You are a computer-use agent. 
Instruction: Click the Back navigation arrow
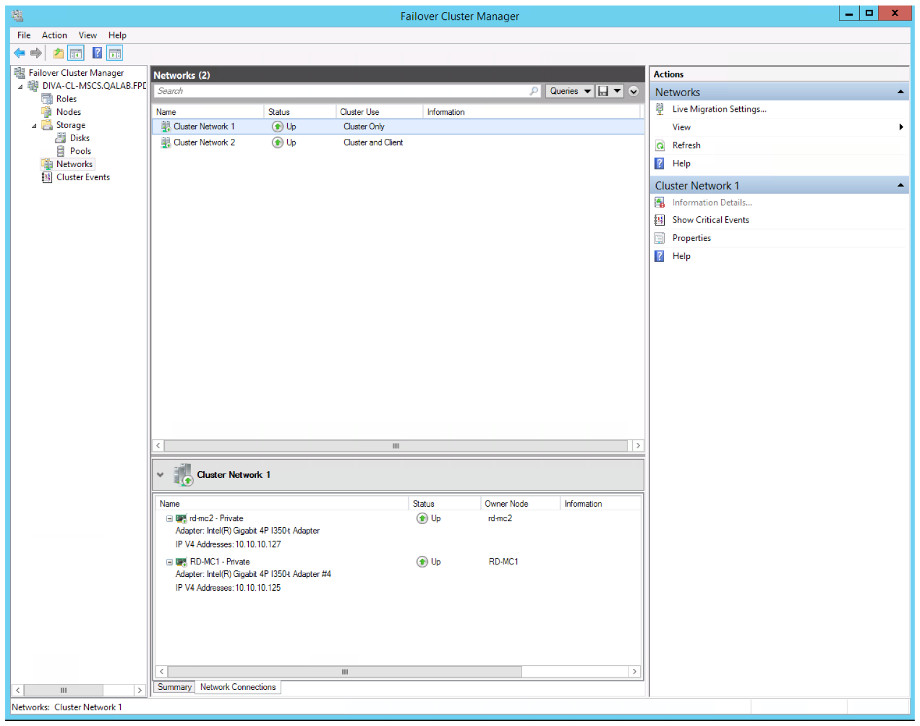pyautogui.click(x=20, y=53)
